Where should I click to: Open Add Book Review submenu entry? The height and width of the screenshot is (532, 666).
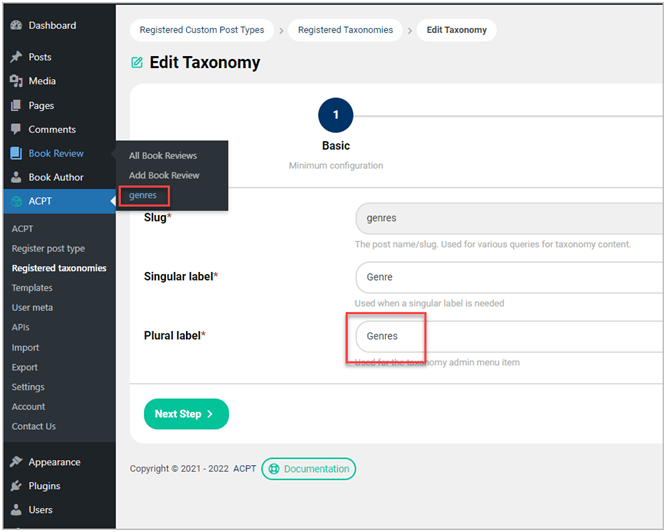pos(164,175)
